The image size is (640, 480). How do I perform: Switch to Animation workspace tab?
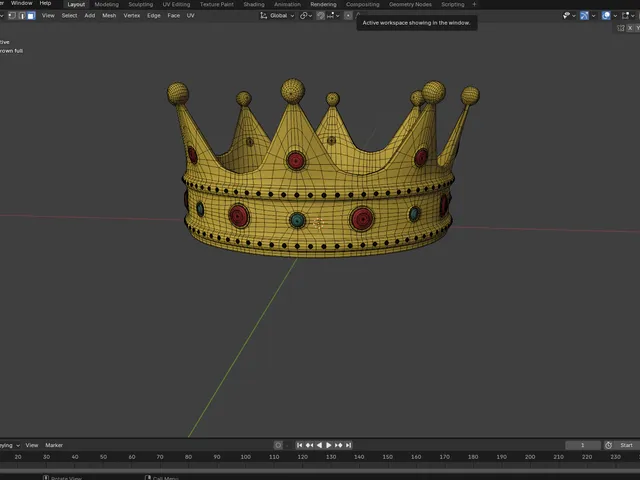point(287,4)
